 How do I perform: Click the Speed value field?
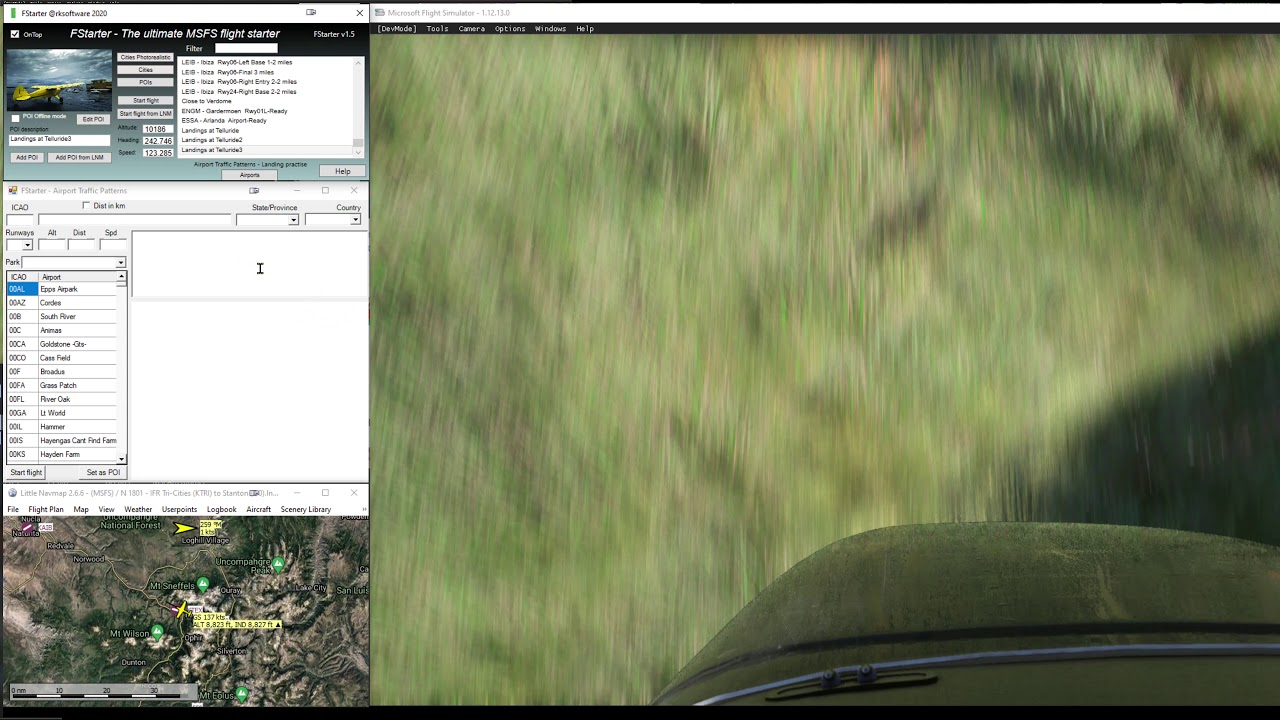click(157, 153)
